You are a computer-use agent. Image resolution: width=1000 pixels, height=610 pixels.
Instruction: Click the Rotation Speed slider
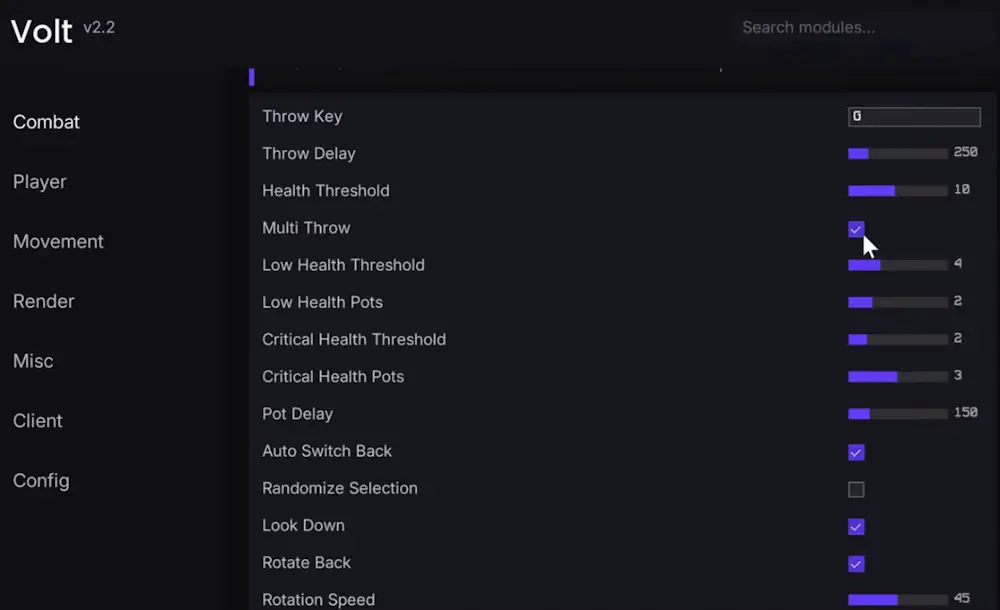[x=897, y=600]
